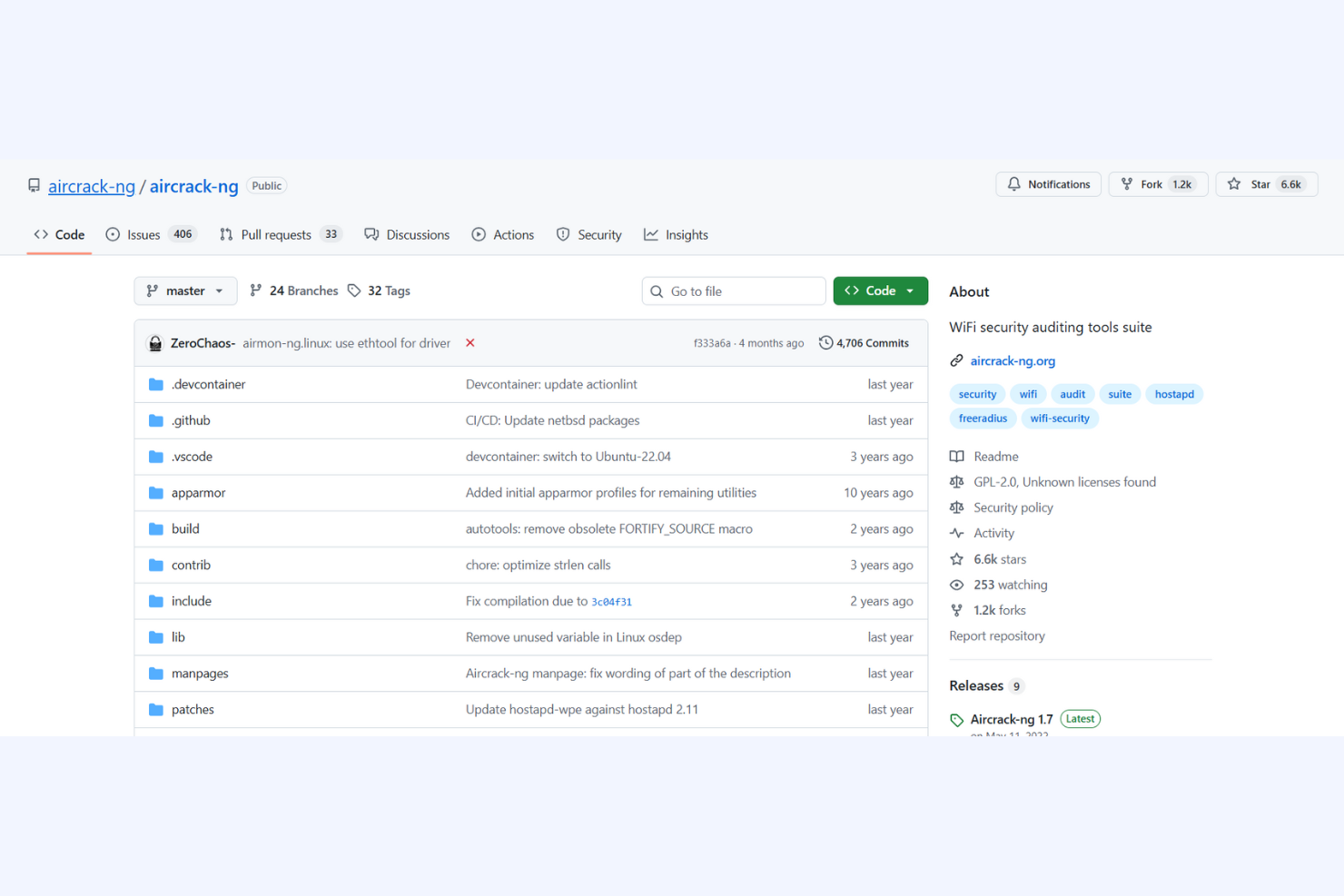Click the Security policy shield icon
Screen dimensions: 1344x896
click(x=957, y=507)
